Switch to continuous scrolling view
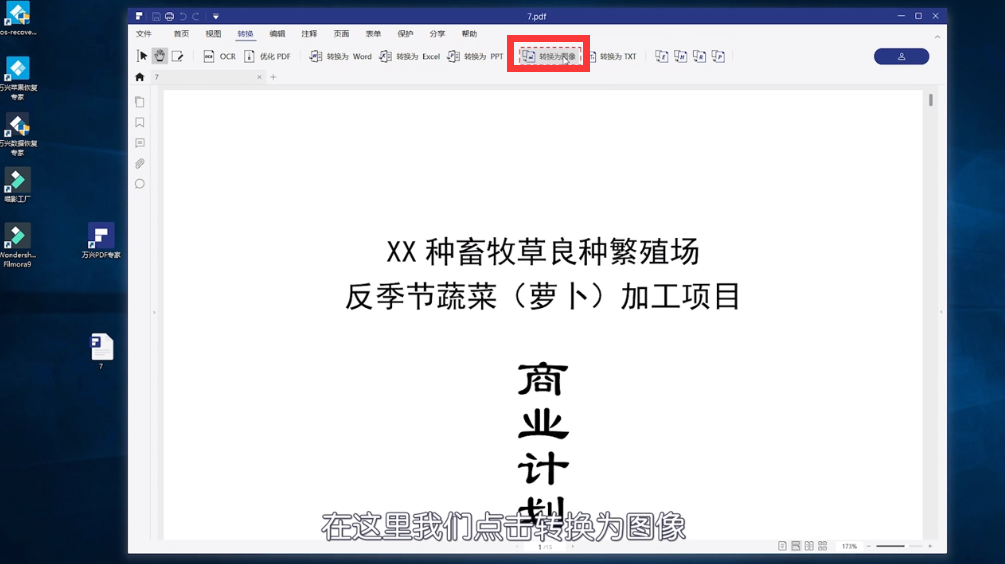Viewport: 1005px width, 564px height. coord(795,546)
